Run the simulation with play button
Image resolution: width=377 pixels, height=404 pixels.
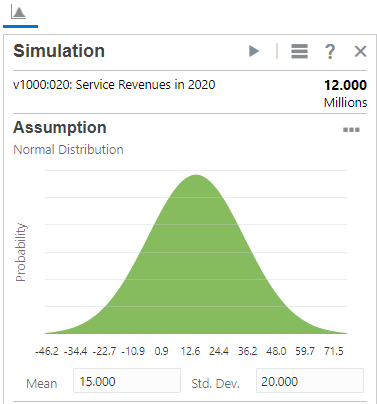point(254,51)
